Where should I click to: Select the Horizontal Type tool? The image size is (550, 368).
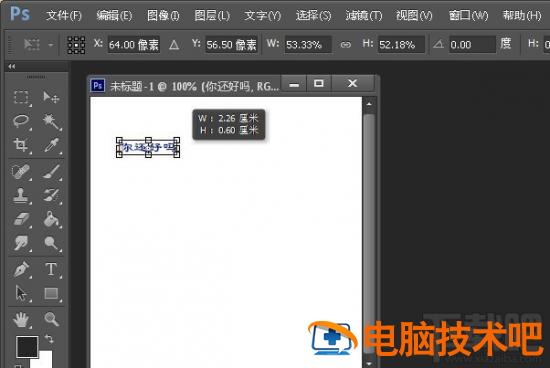(x=51, y=269)
